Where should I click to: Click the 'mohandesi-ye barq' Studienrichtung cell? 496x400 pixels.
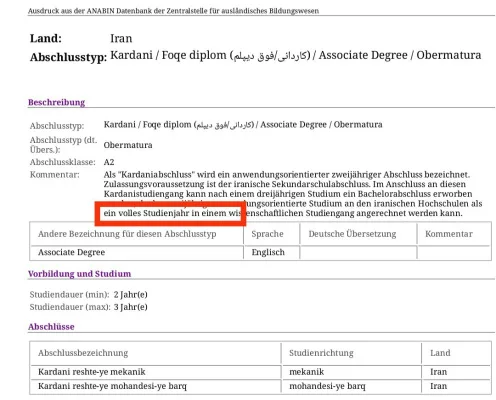[x=327, y=386]
